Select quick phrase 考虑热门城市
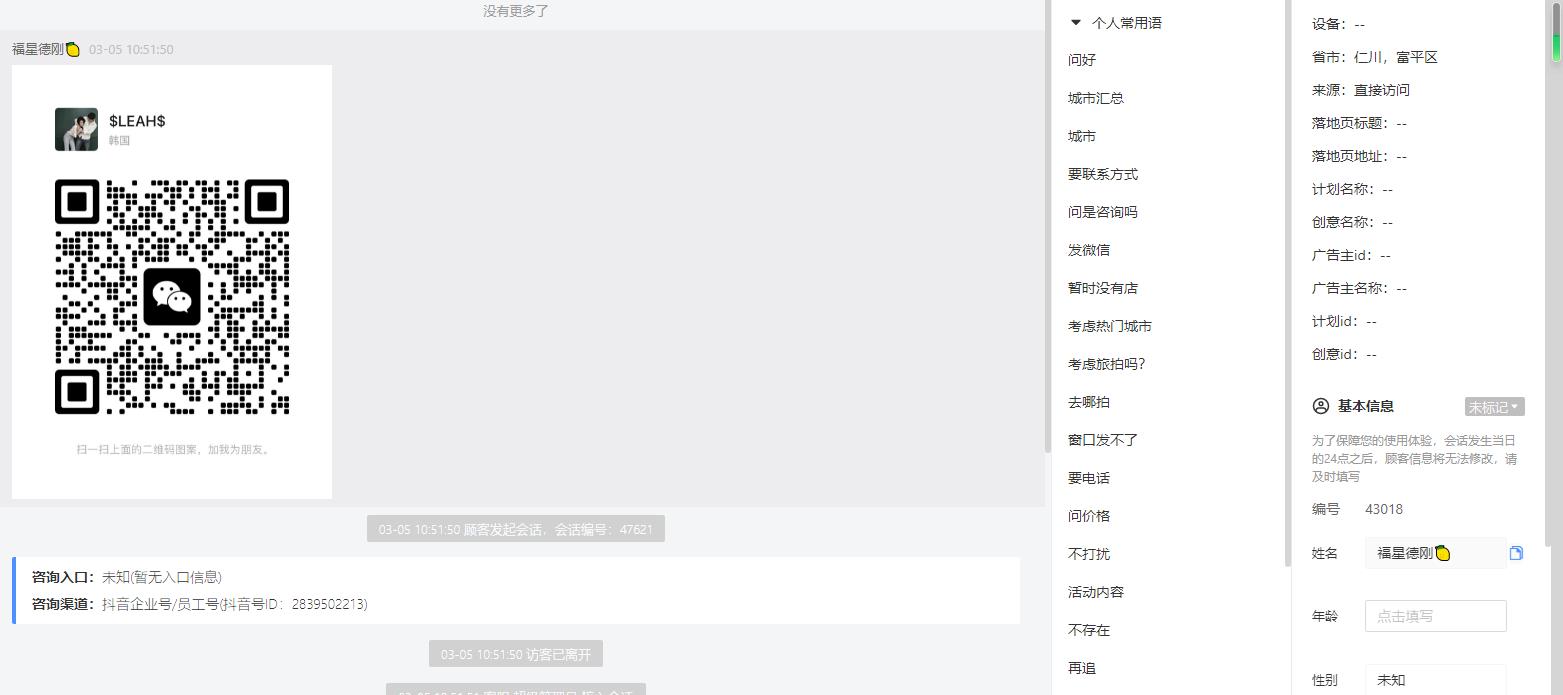The width and height of the screenshot is (1563, 695). (x=1110, y=326)
